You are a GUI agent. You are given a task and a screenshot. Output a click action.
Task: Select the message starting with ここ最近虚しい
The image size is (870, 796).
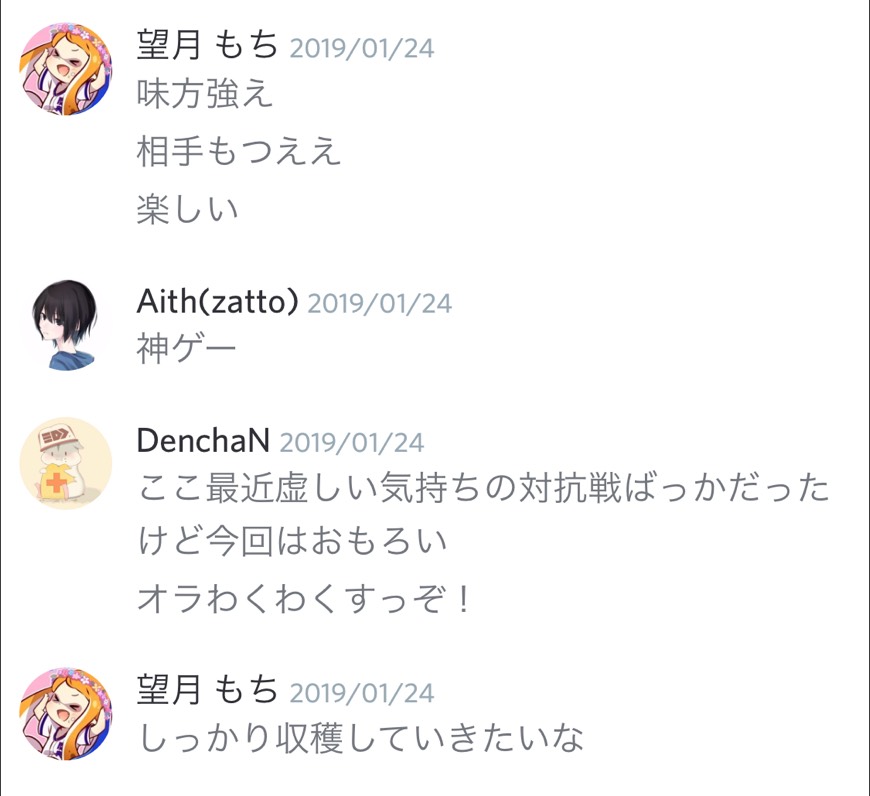pyautogui.click(x=483, y=488)
